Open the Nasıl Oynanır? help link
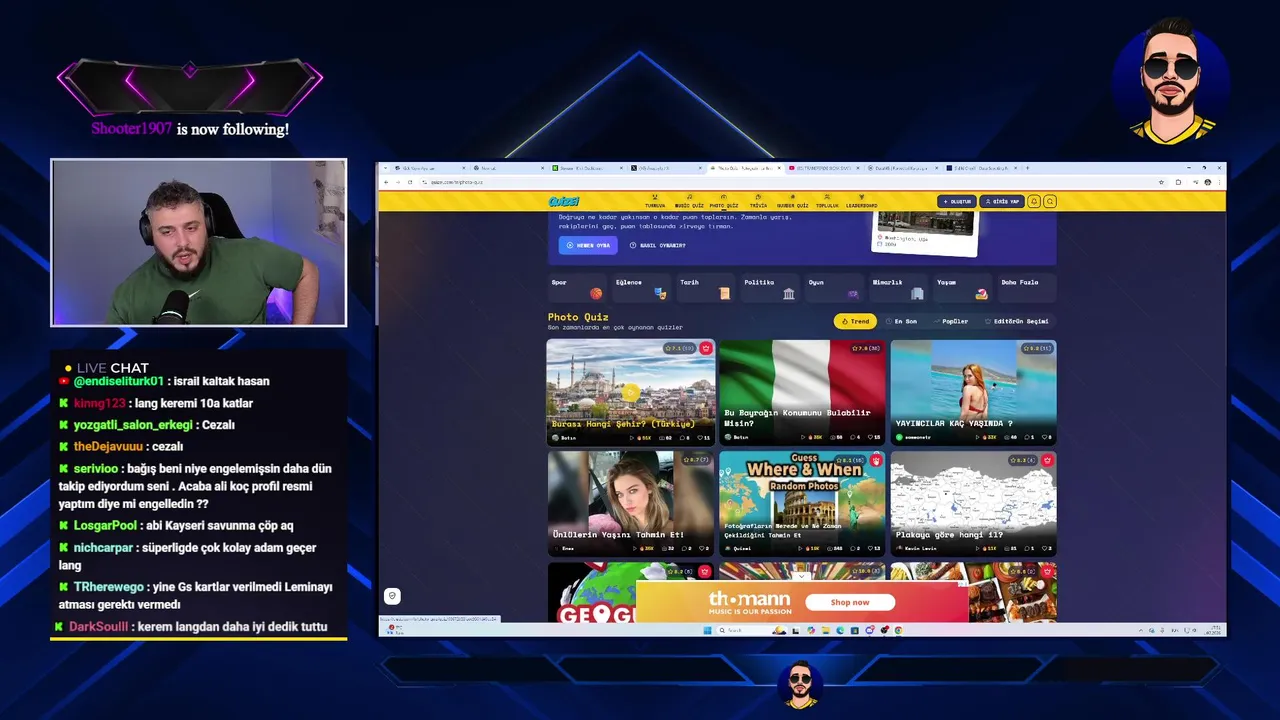Screen dimensions: 1280x720 pos(658,245)
